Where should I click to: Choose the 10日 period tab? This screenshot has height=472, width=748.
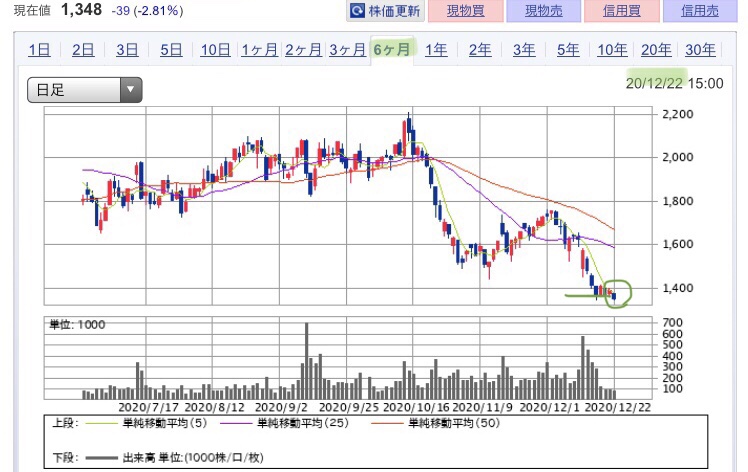[x=215, y=50]
